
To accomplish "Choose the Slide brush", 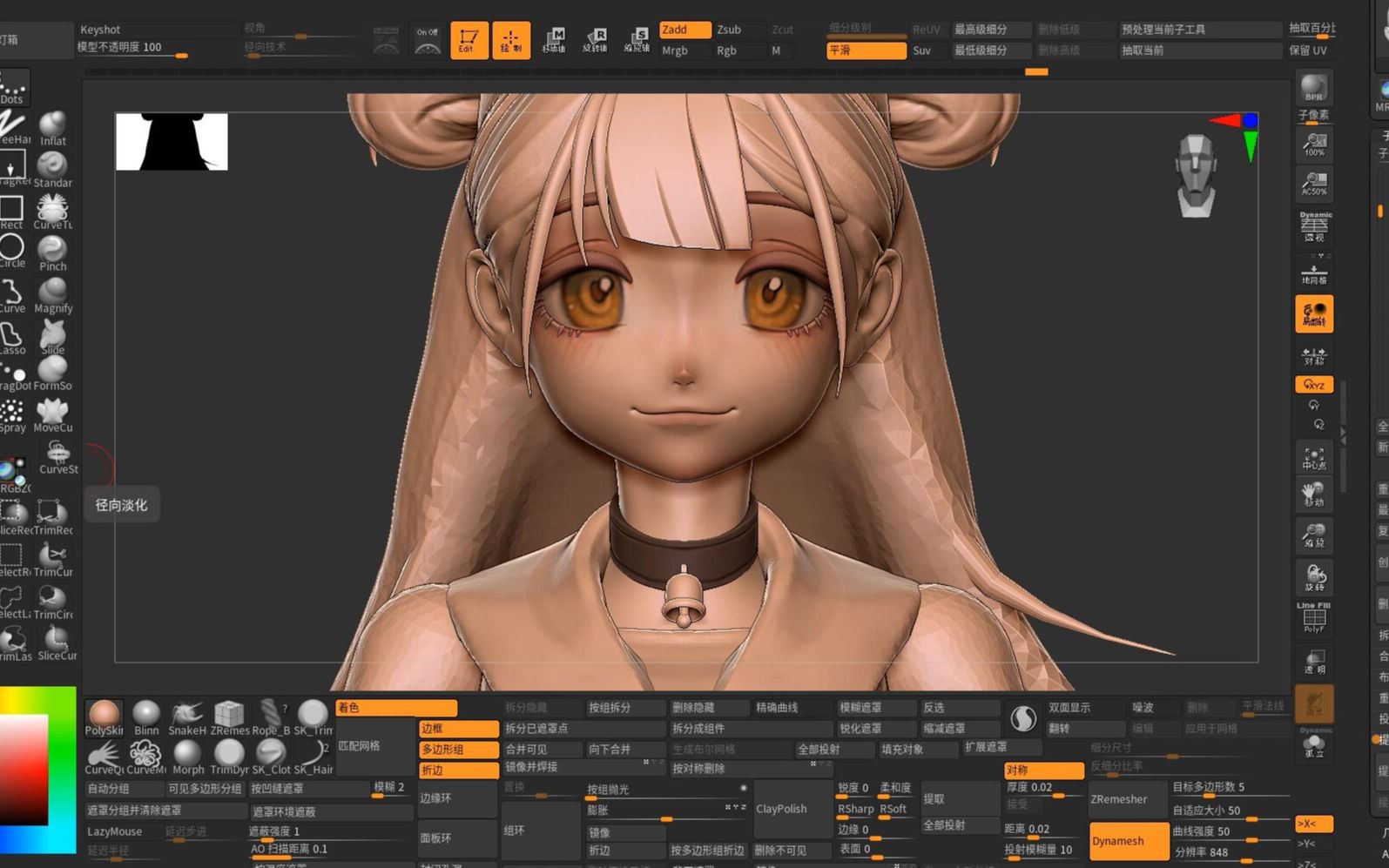I will point(53,337).
